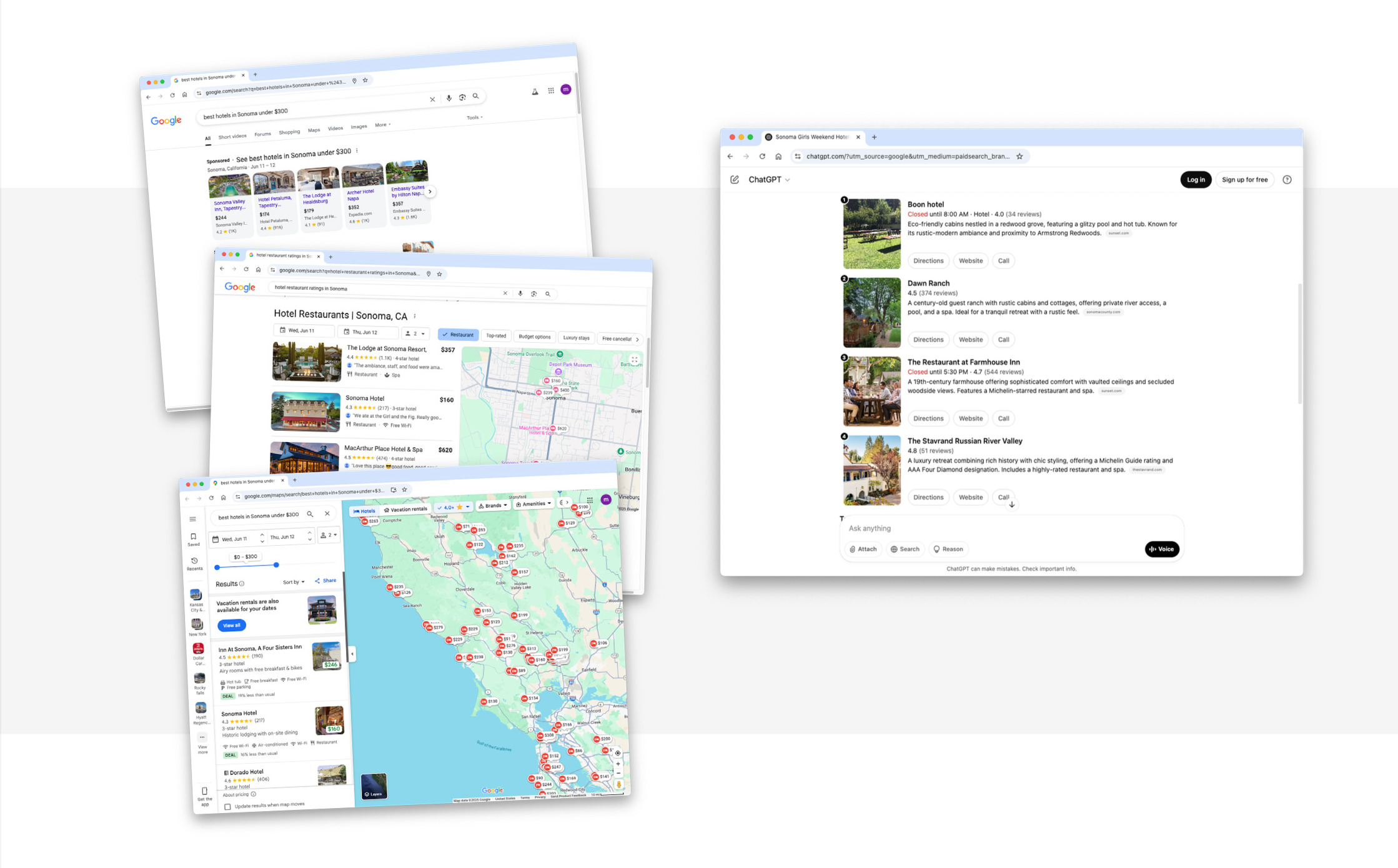This screenshot has width=1398, height=868.
Task: Switch to Short videos search tab
Action: tap(232, 136)
